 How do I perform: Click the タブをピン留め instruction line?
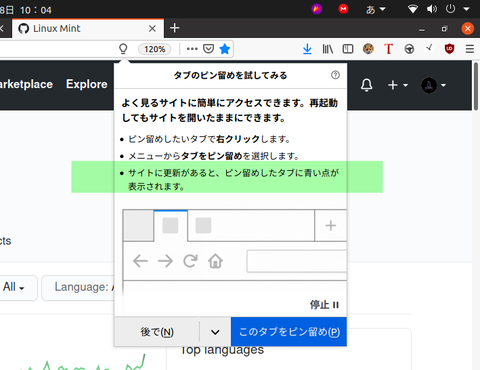tap(214, 156)
